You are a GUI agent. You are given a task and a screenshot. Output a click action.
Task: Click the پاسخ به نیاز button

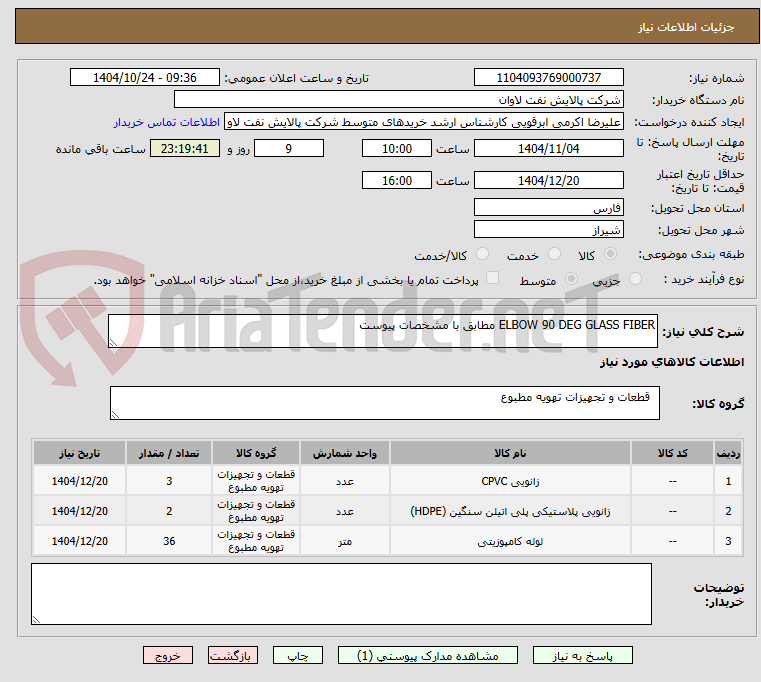point(582,655)
